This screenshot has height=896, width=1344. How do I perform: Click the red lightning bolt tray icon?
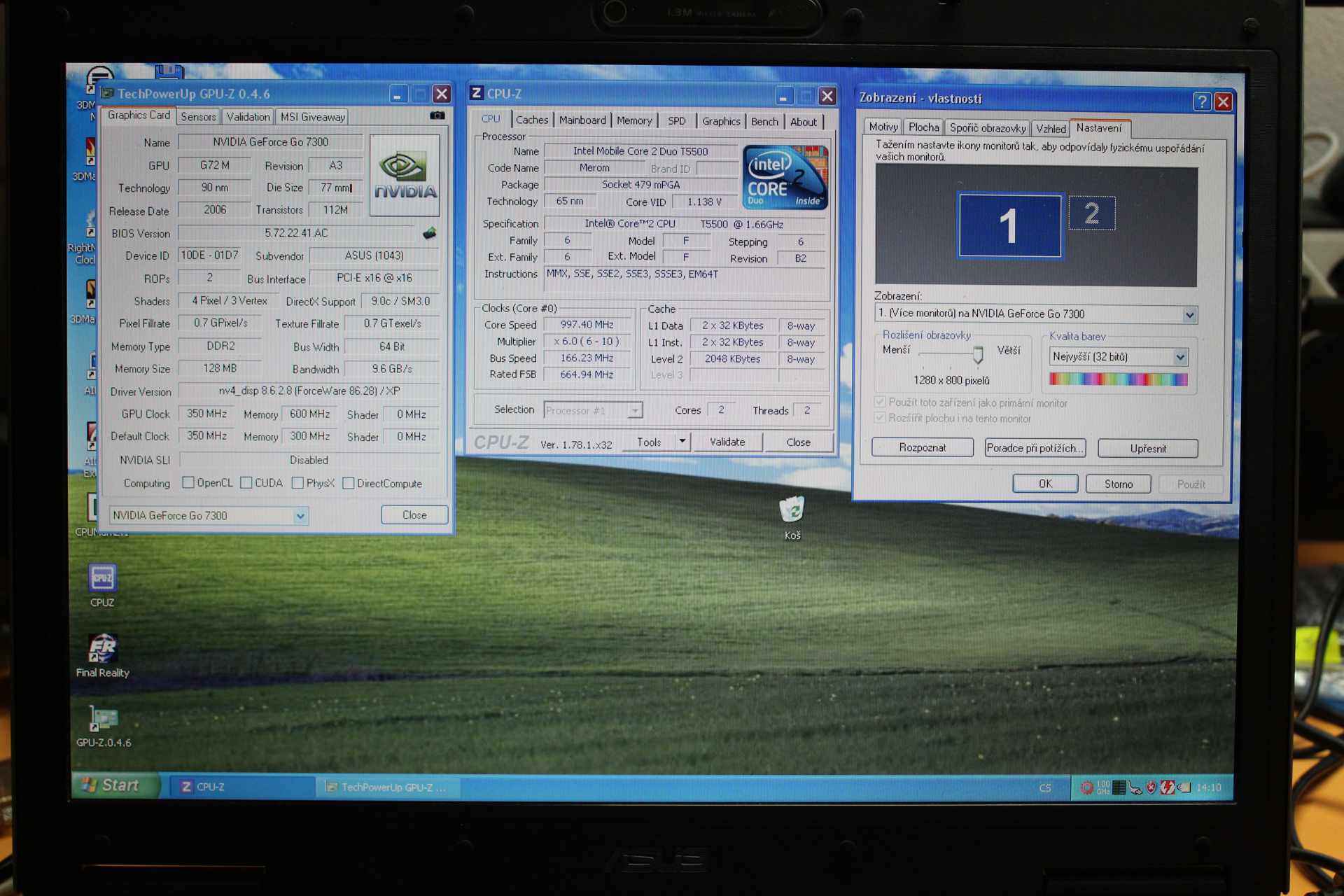[1167, 787]
